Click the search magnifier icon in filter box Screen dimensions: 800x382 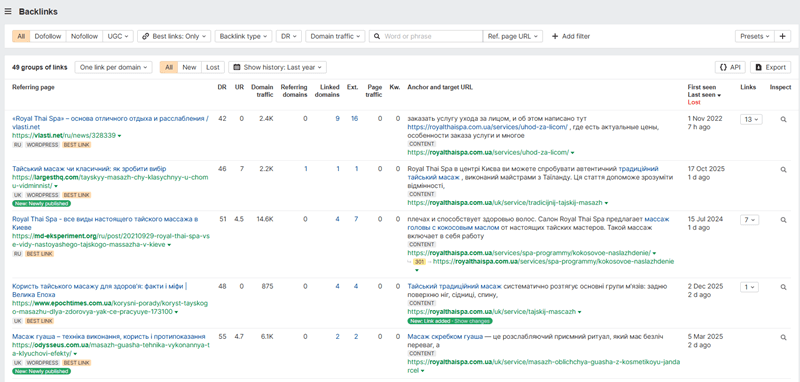coord(377,36)
